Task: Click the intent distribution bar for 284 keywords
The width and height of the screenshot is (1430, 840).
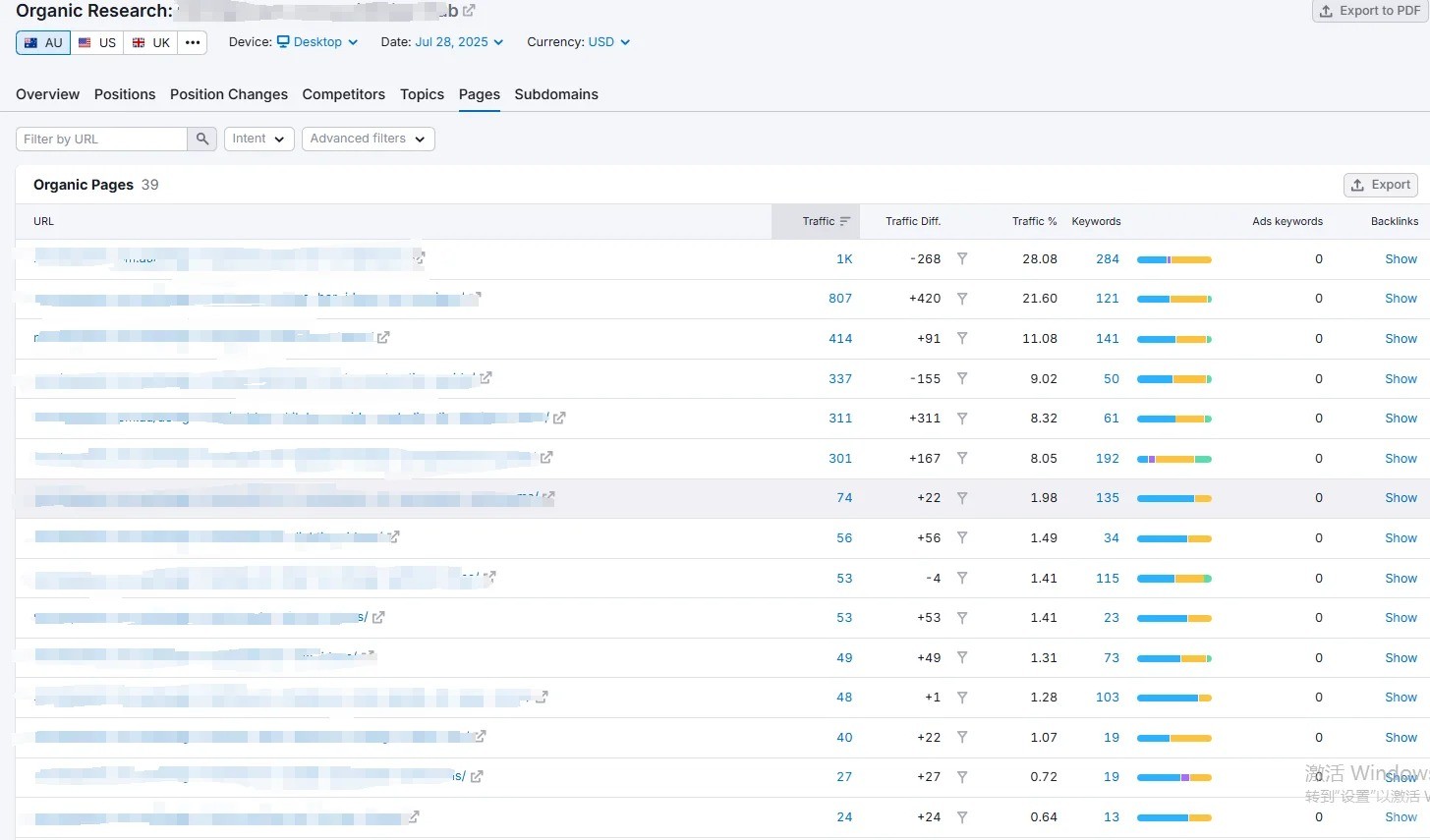Action: coord(1174,259)
